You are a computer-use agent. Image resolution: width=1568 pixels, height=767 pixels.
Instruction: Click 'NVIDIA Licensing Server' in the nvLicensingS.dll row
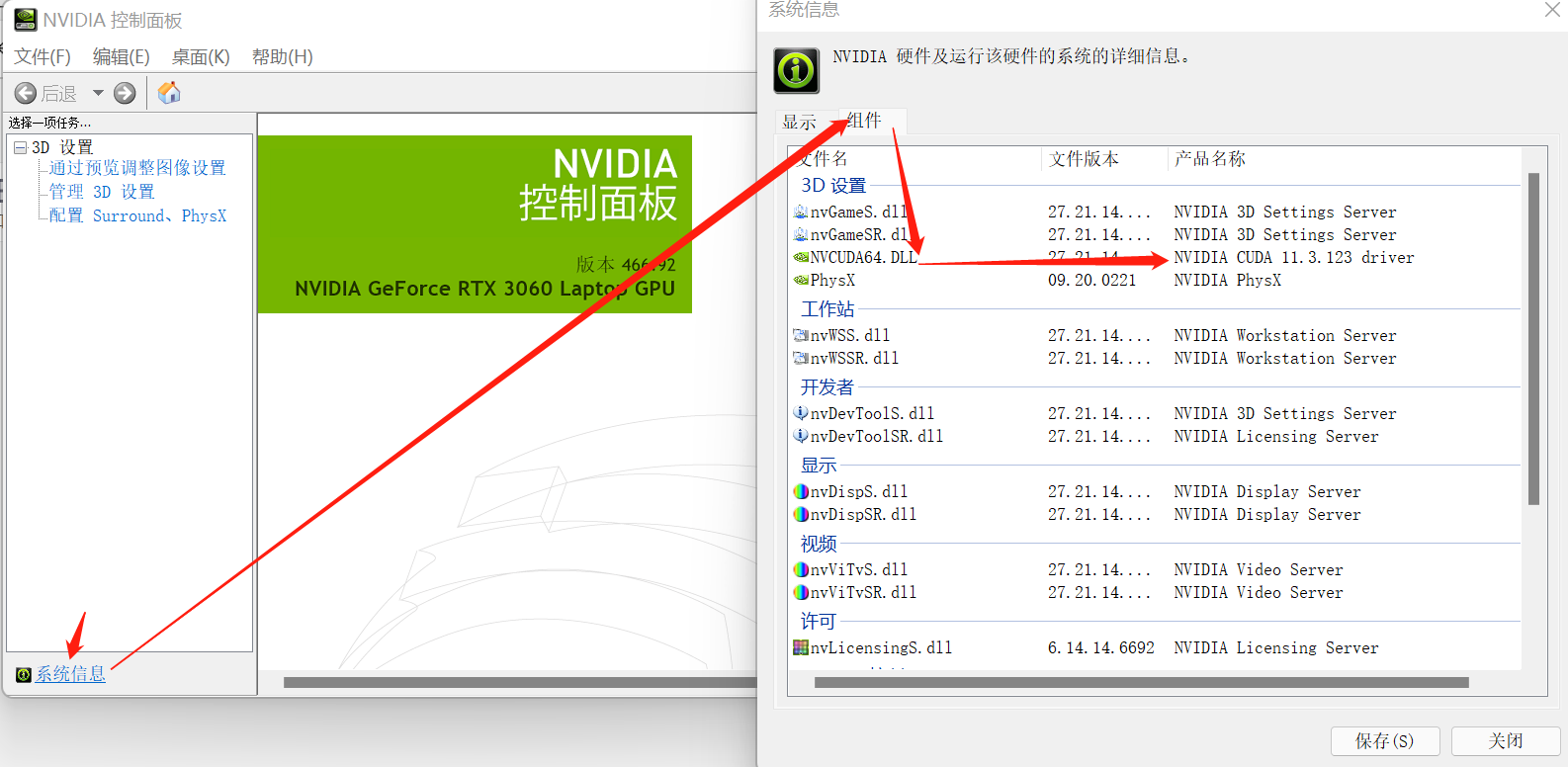click(x=1276, y=647)
